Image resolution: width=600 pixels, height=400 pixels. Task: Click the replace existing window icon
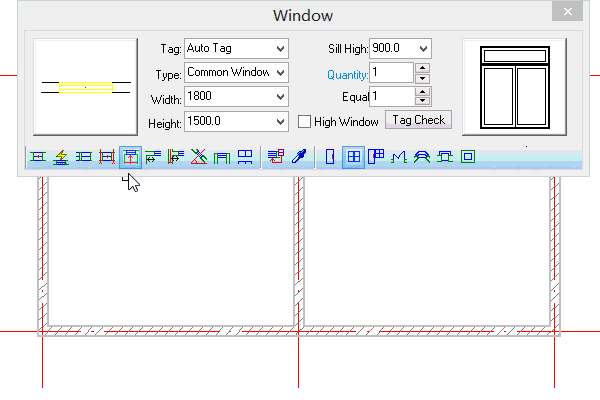click(x=276, y=157)
